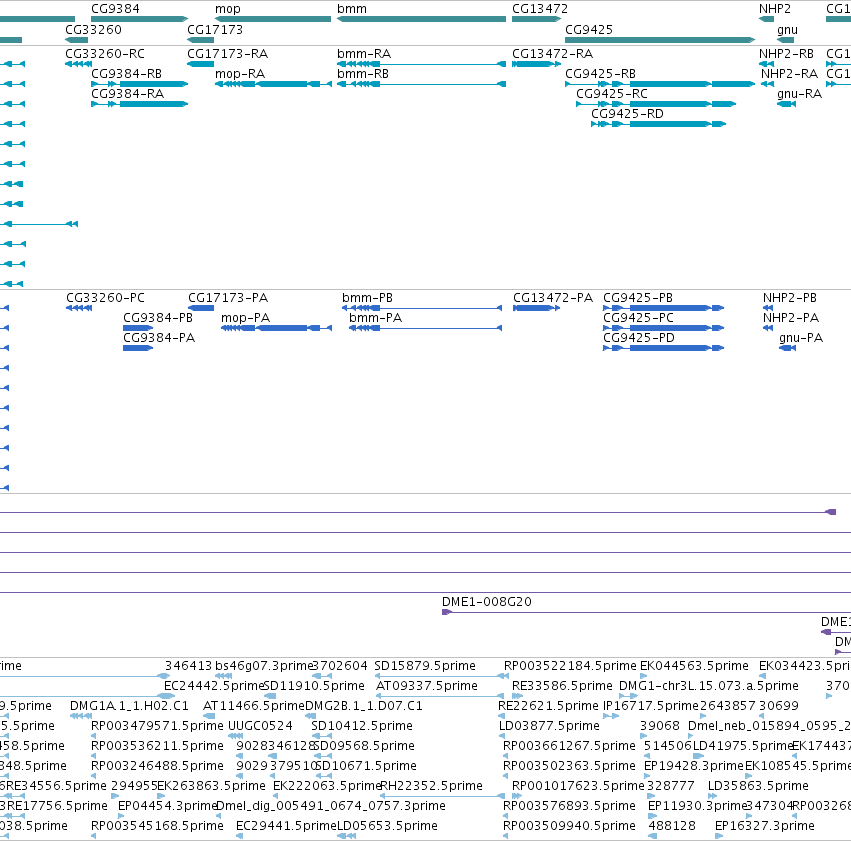Select transcript CG9384-RA
The height and width of the screenshot is (841, 851).
tap(139, 104)
